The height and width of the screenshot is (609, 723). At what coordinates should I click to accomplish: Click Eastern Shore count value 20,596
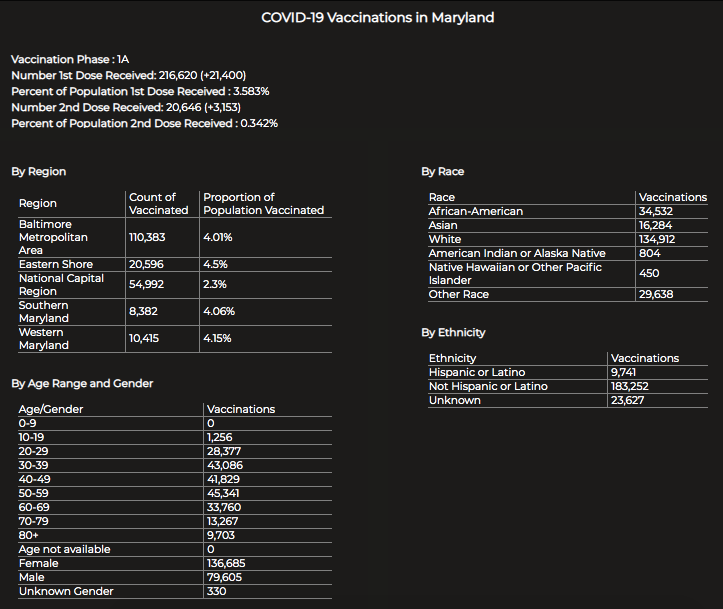tap(146, 265)
